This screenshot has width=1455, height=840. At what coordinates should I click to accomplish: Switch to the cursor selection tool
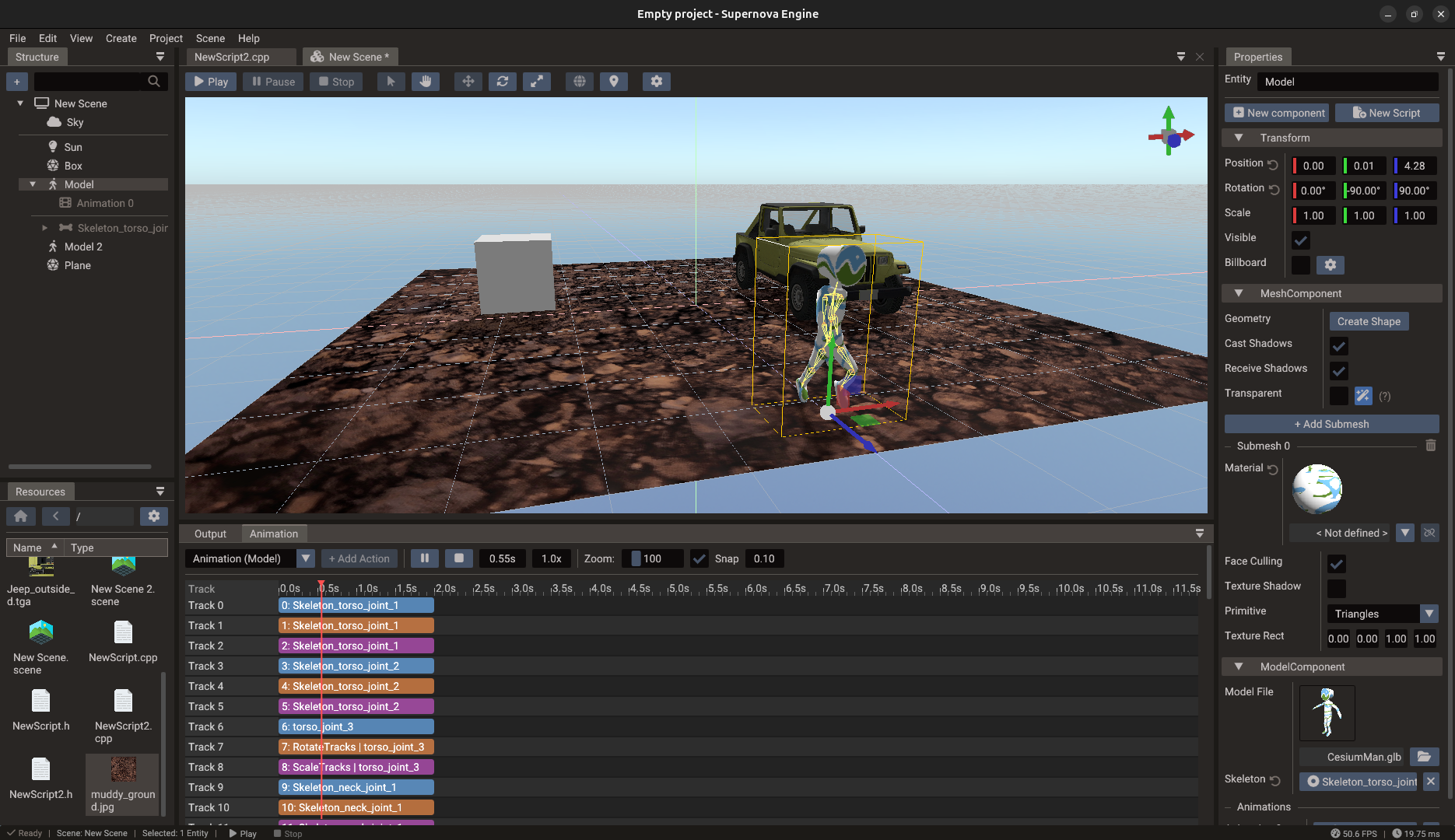[x=391, y=81]
